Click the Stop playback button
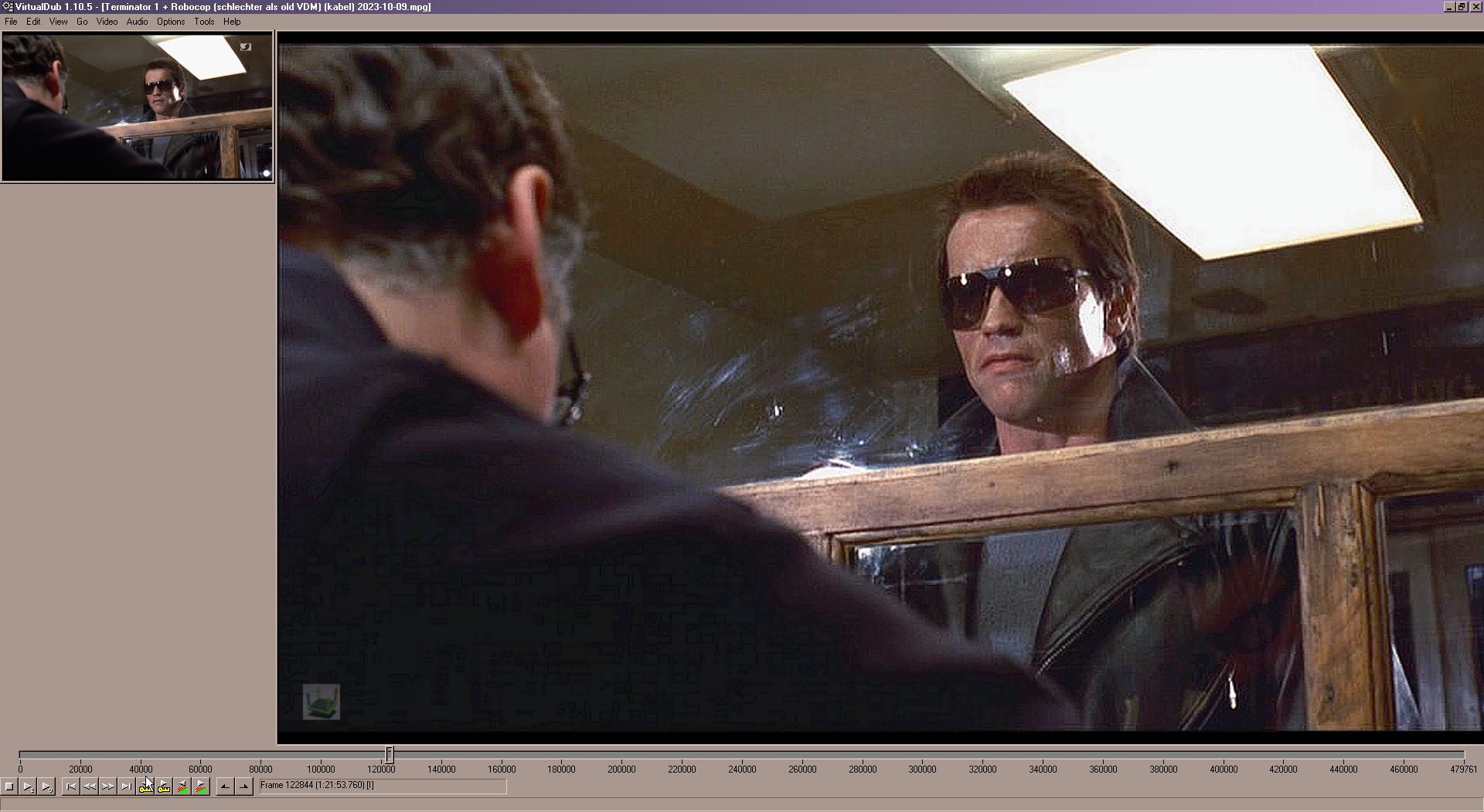Viewport: 1484px width, 812px height. (x=9, y=787)
